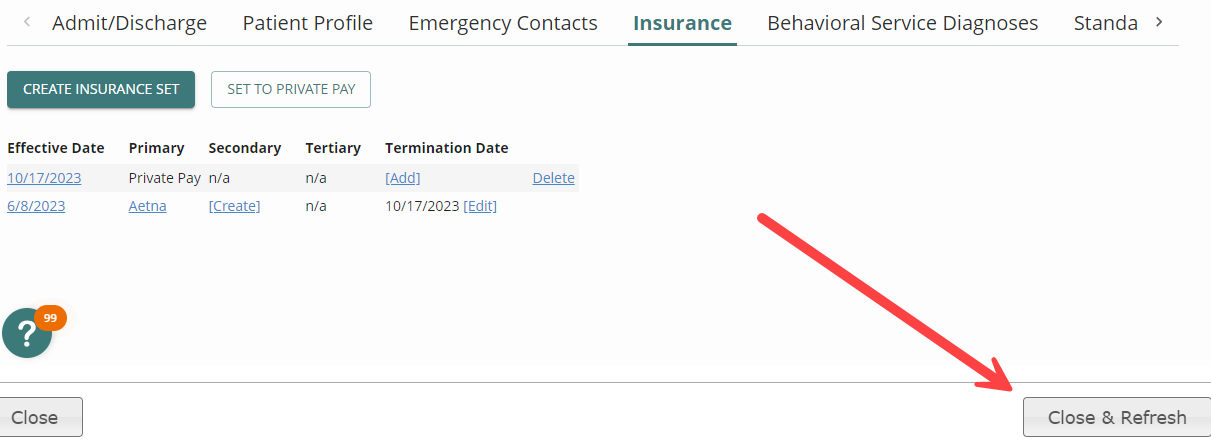Open the Behavioral Service Diagnoses tab
1211x441 pixels.
click(x=902, y=23)
